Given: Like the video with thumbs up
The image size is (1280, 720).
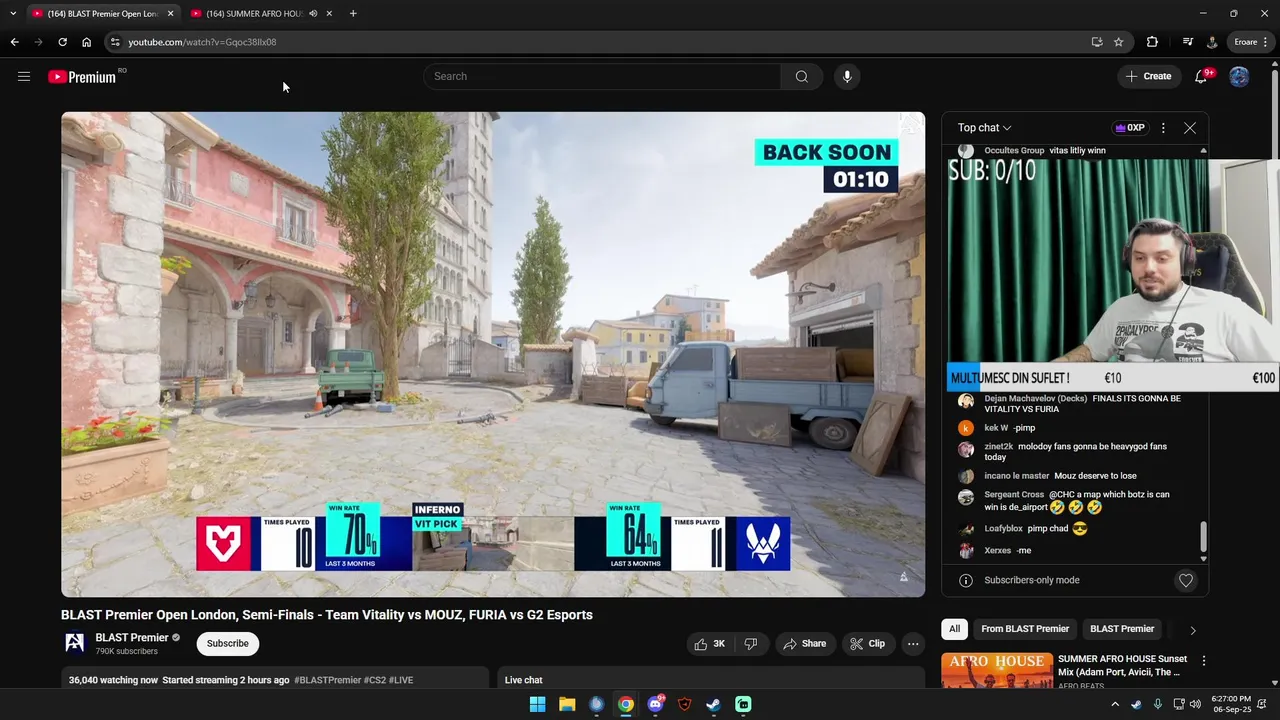Looking at the screenshot, I should tap(710, 644).
